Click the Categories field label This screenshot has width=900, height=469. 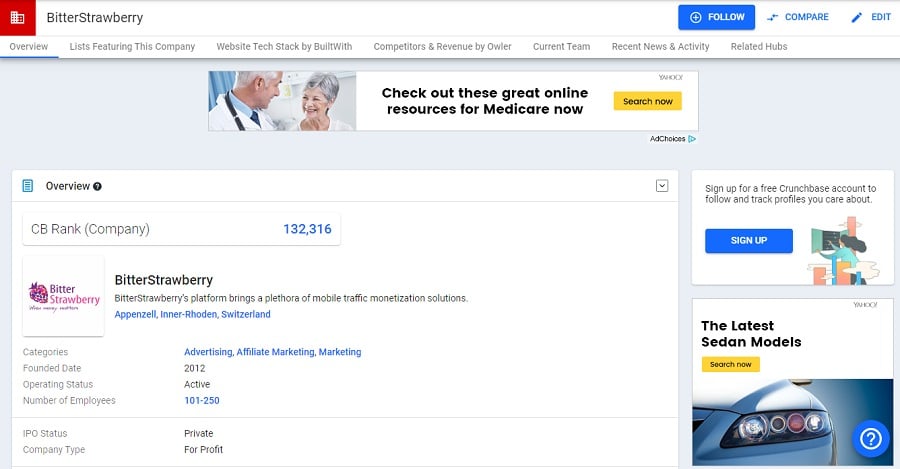(x=45, y=352)
